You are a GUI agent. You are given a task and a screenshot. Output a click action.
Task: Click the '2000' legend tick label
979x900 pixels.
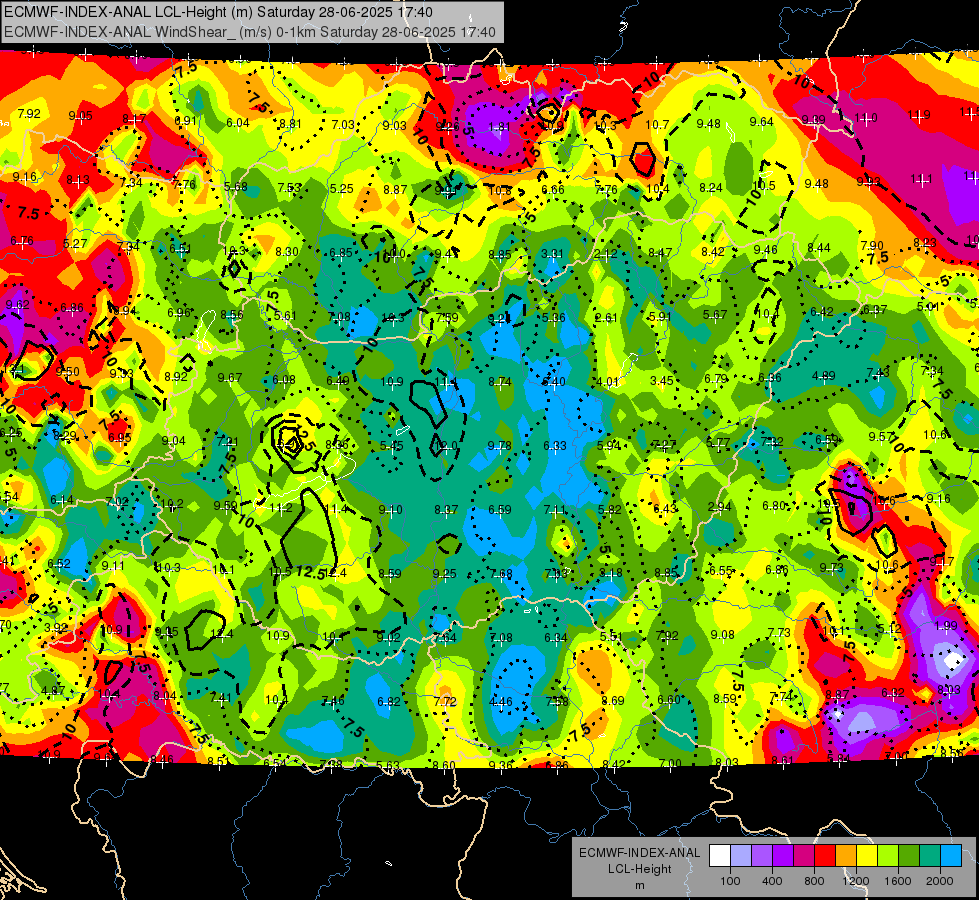940,881
